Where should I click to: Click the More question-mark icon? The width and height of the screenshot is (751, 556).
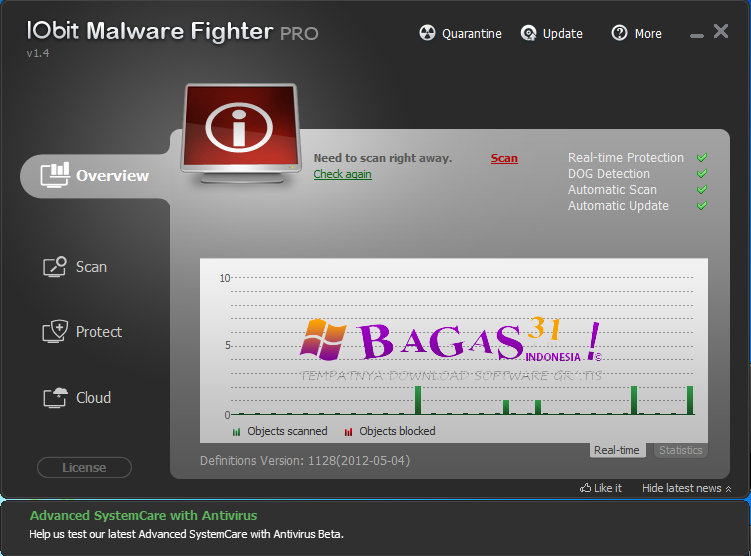619,33
